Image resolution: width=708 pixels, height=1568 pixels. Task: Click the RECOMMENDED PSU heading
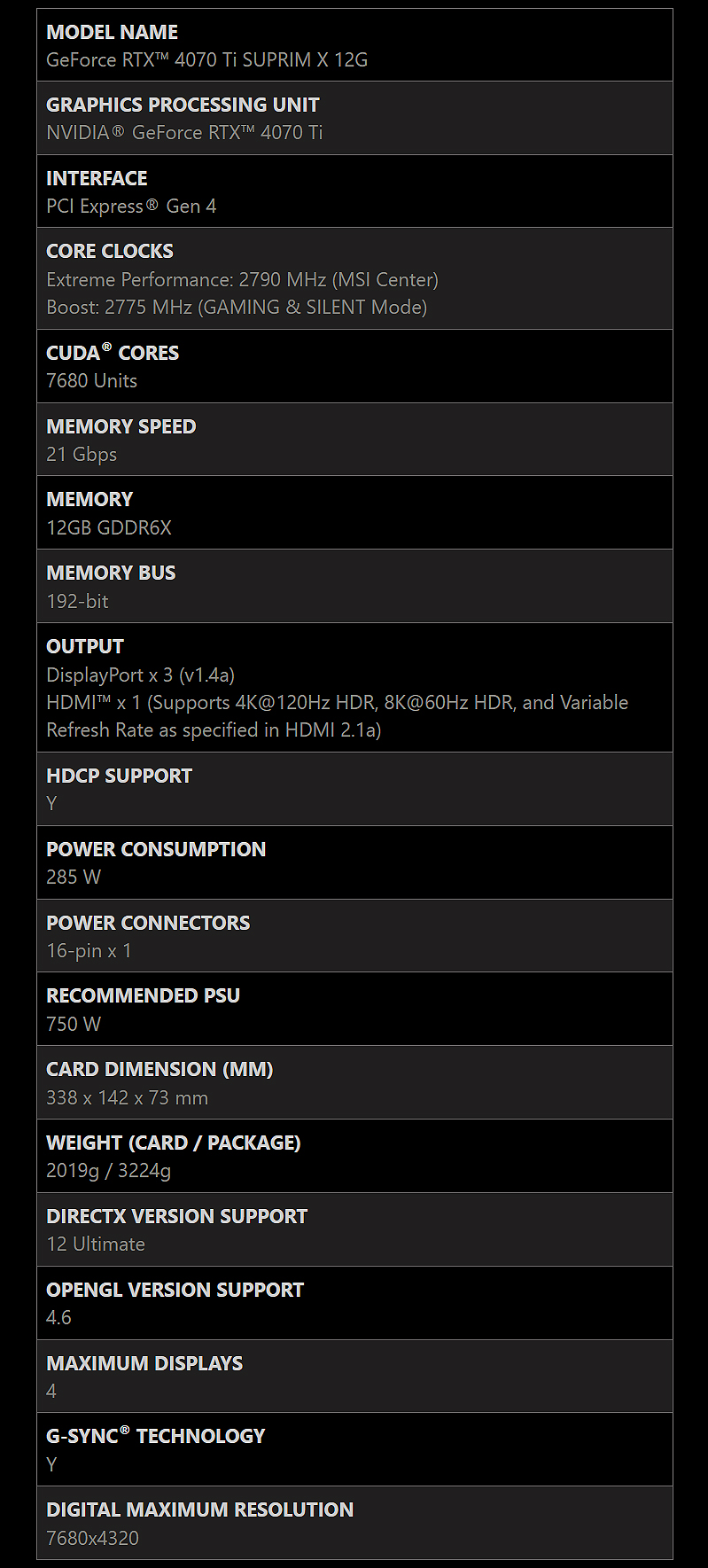click(143, 995)
